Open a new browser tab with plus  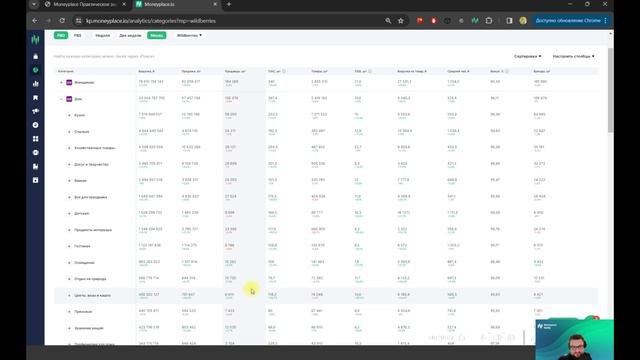229,4
